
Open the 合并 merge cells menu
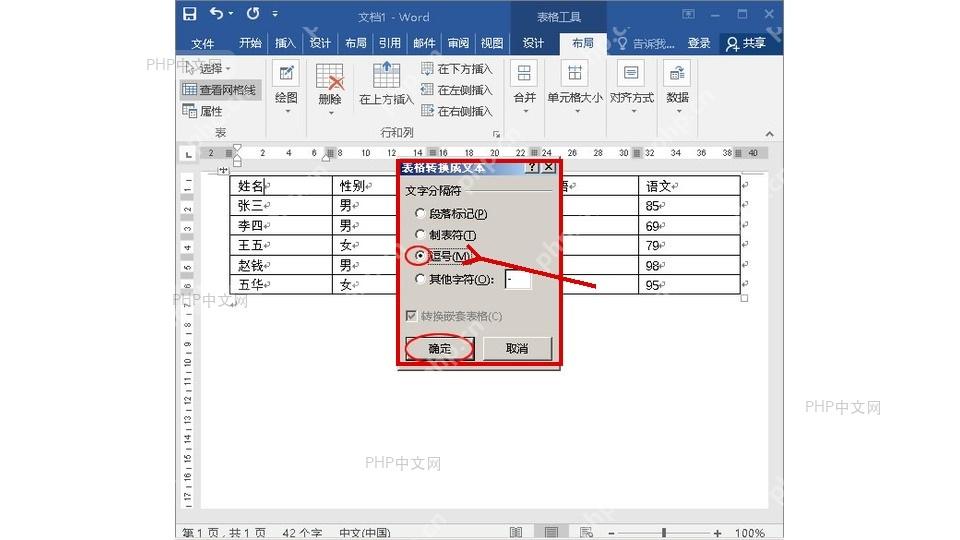[525, 89]
